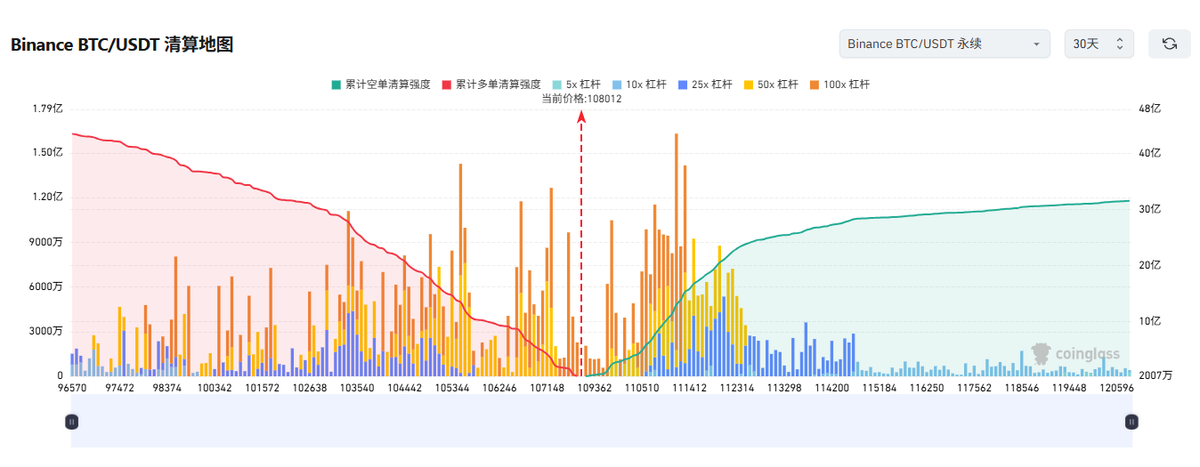Click the 40亿 right axis label
The width and height of the screenshot is (1200, 467).
tap(1150, 153)
